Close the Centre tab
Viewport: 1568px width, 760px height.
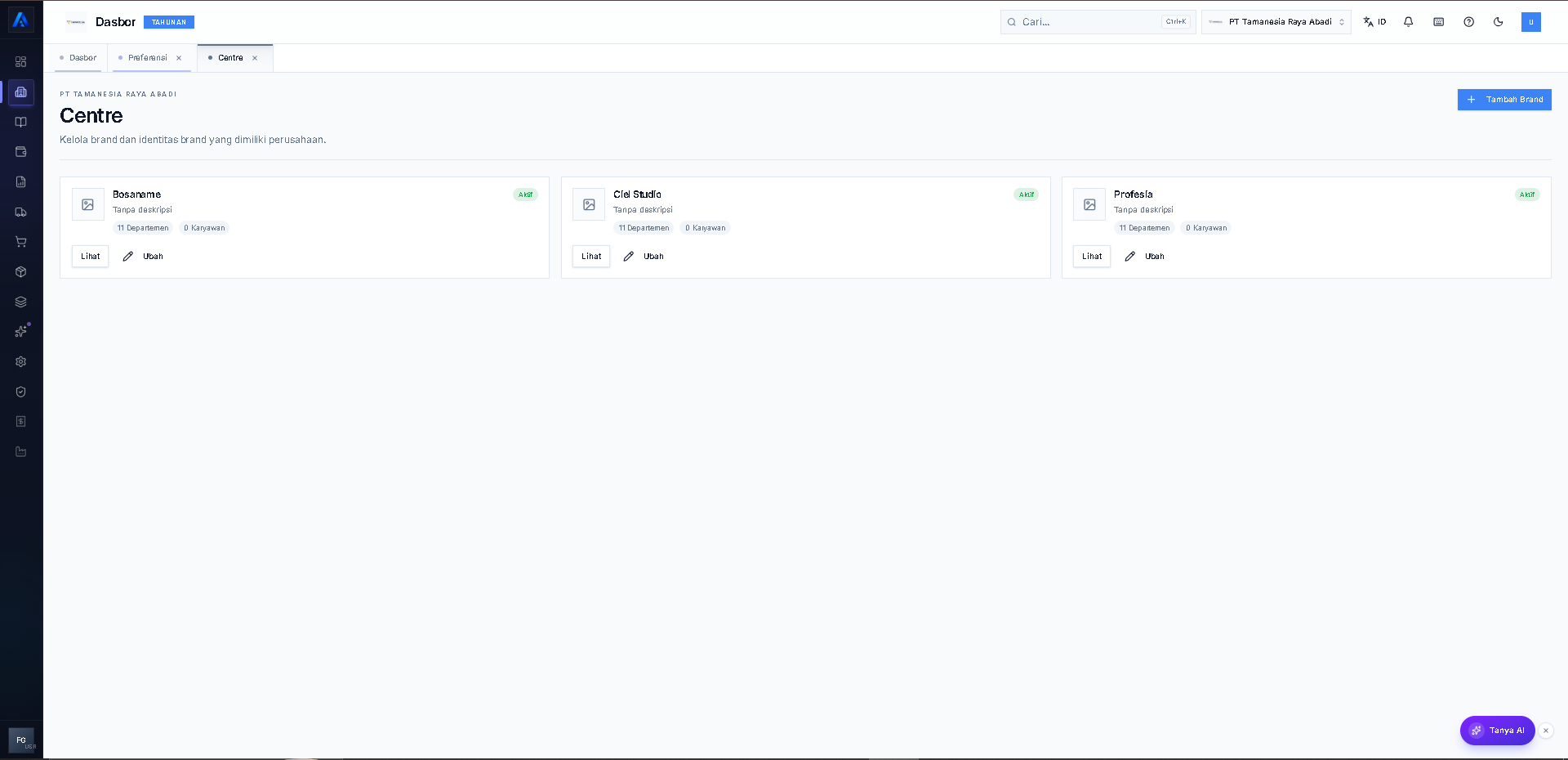tap(255, 58)
